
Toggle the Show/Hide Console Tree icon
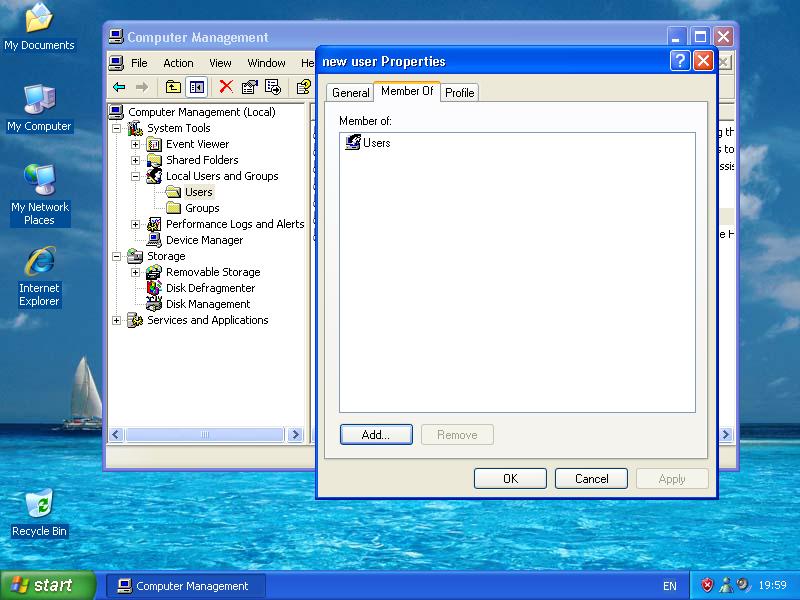[197, 87]
